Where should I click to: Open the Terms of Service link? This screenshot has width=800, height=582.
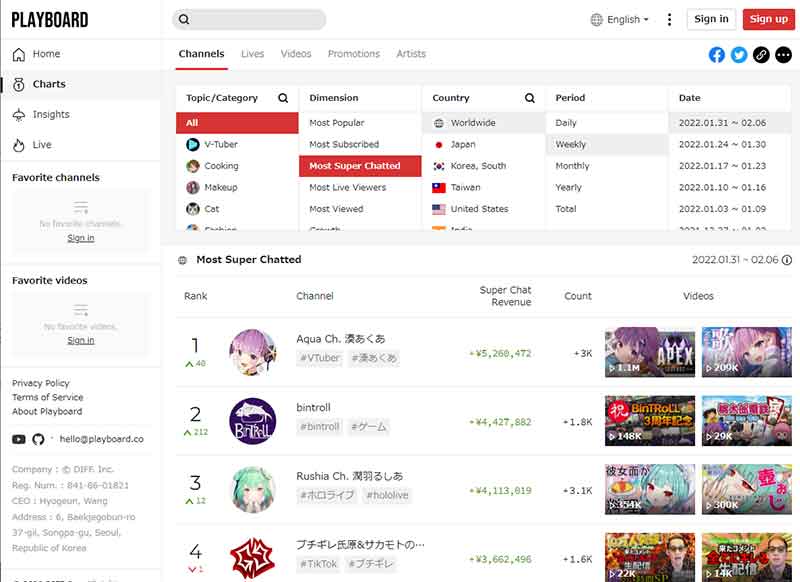pyautogui.click(x=47, y=397)
